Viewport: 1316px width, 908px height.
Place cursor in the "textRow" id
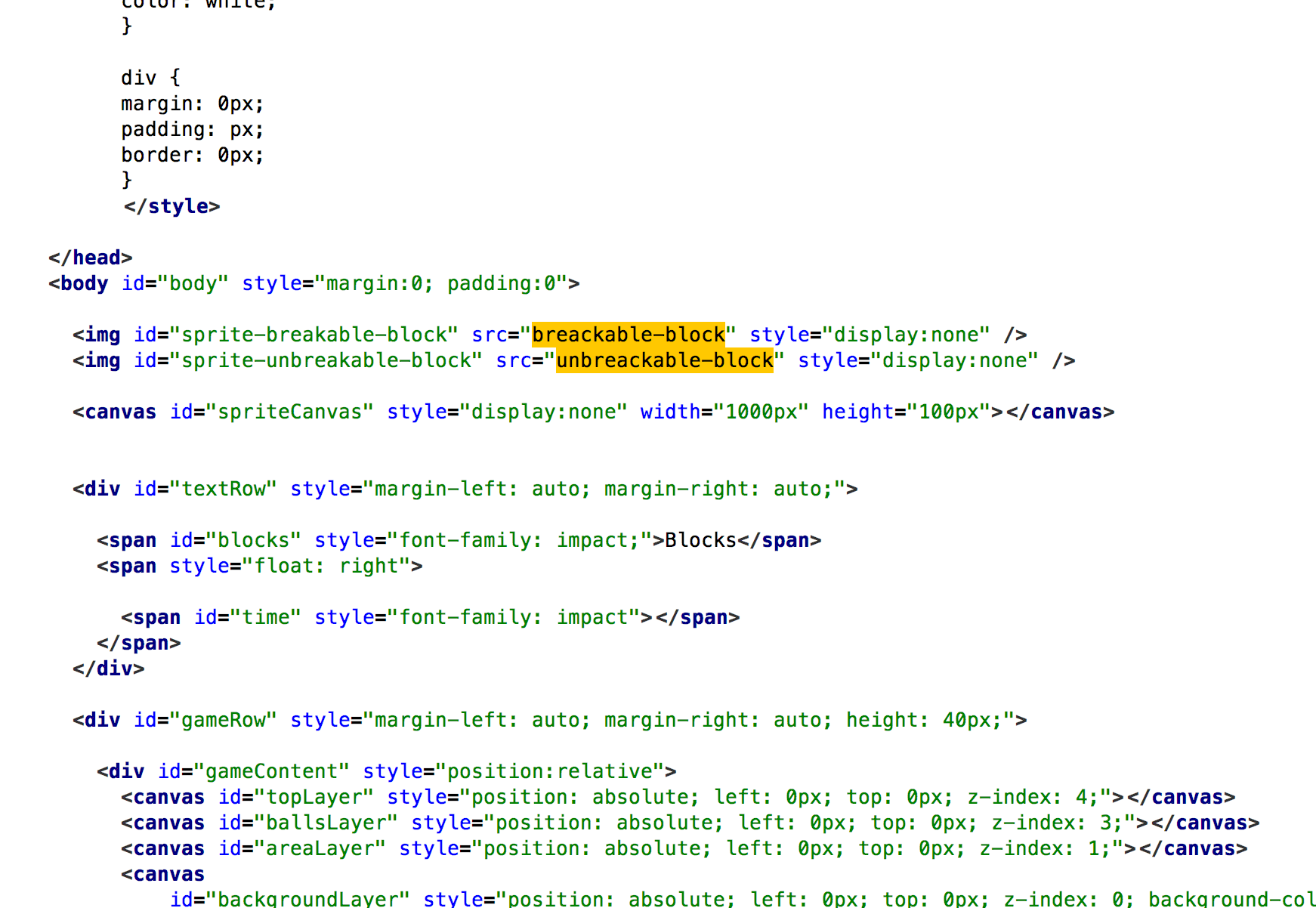[223, 489]
